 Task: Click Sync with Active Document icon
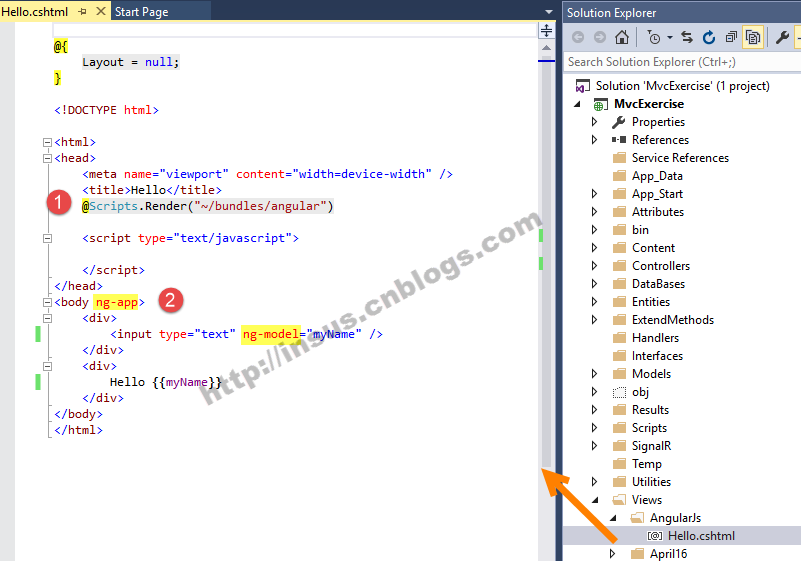(x=687, y=37)
